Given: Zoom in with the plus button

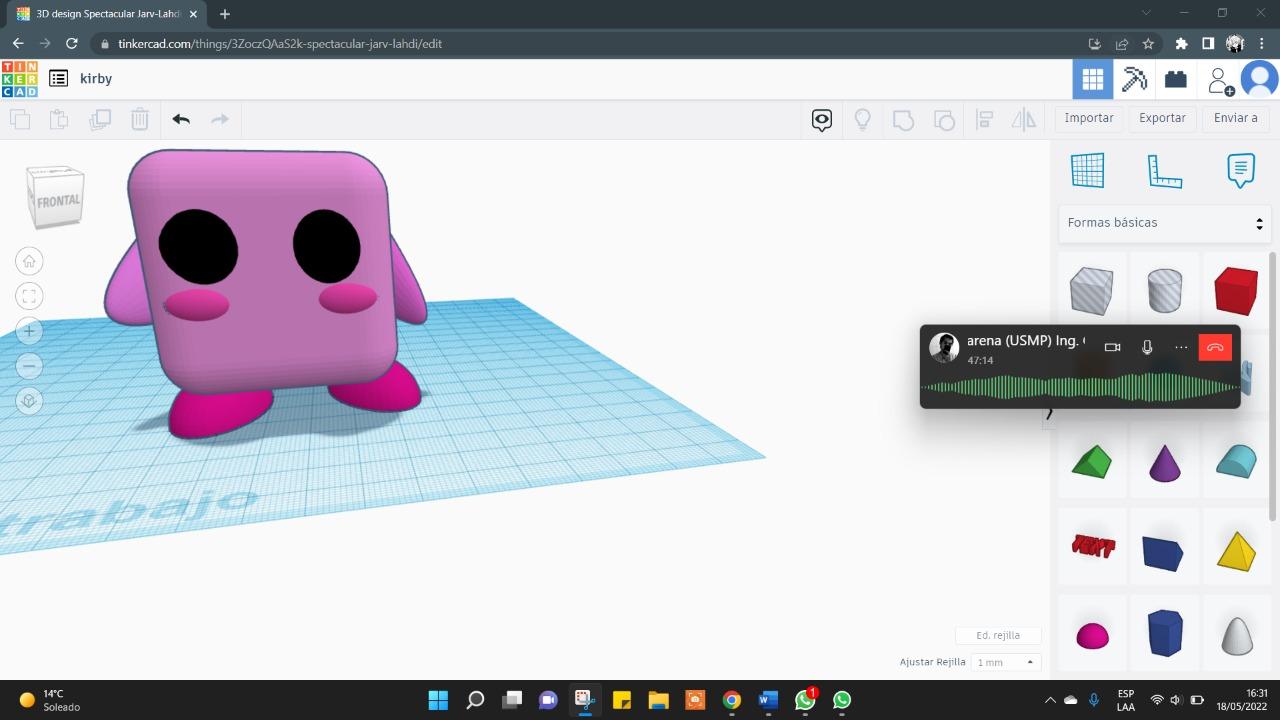Looking at the screenshot, I should coord(29,331).
